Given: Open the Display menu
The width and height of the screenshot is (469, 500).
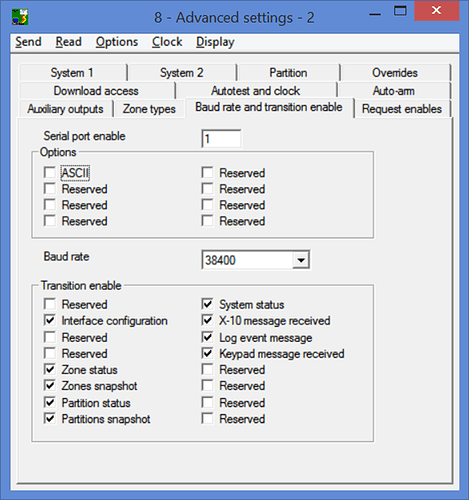Looking at the screenshot, I should 215,42.
